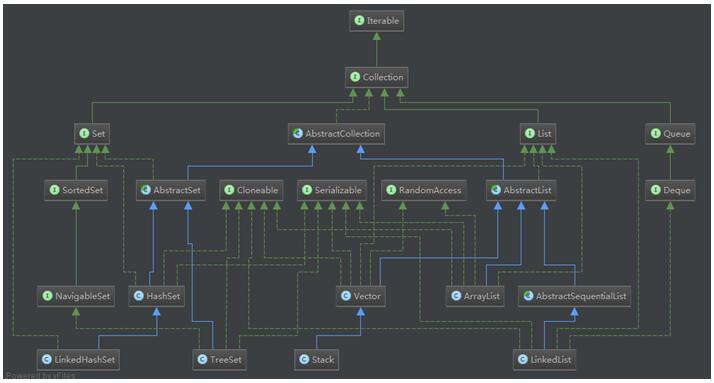This screenshot has height=383, width=714.
Task: Select the ArrayList label text
Action: (482, 296)
